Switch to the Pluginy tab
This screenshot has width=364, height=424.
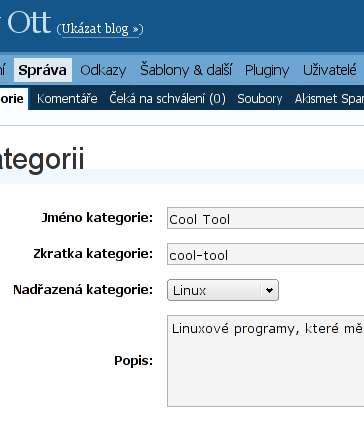267,71
